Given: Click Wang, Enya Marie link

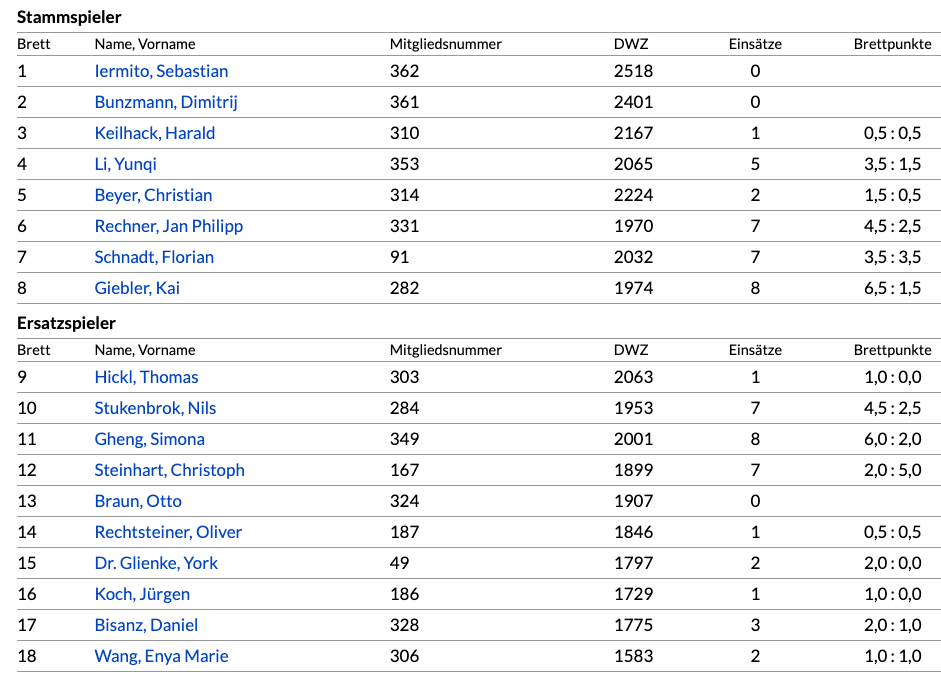Looking at the screenshot, I should point(161,656).
